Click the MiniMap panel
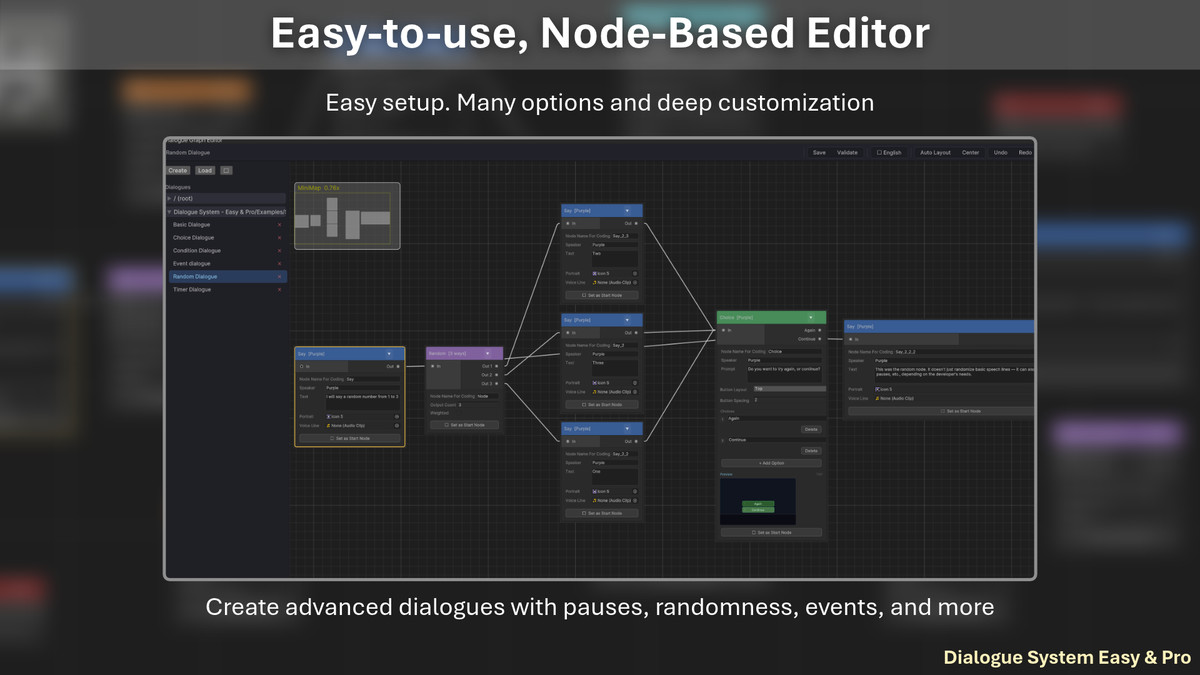The image size is (1200, 675). [347, 216]
